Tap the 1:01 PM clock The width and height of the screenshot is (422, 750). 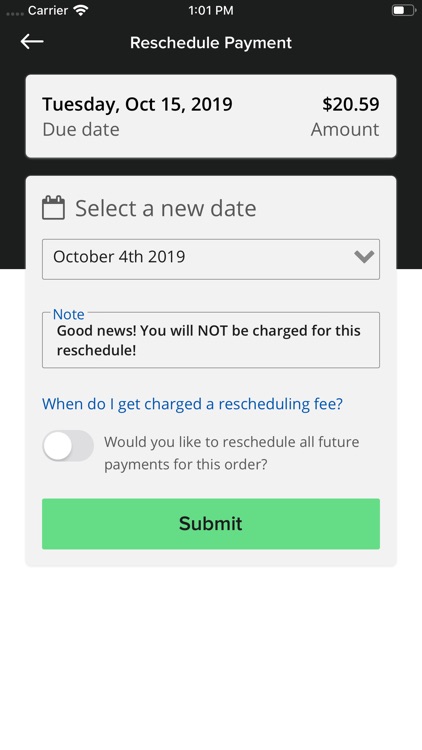(x=211, y=11)
